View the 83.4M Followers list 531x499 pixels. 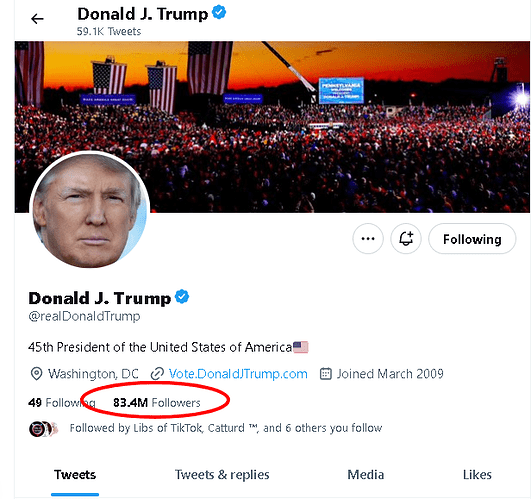click(x=157, y=403)
